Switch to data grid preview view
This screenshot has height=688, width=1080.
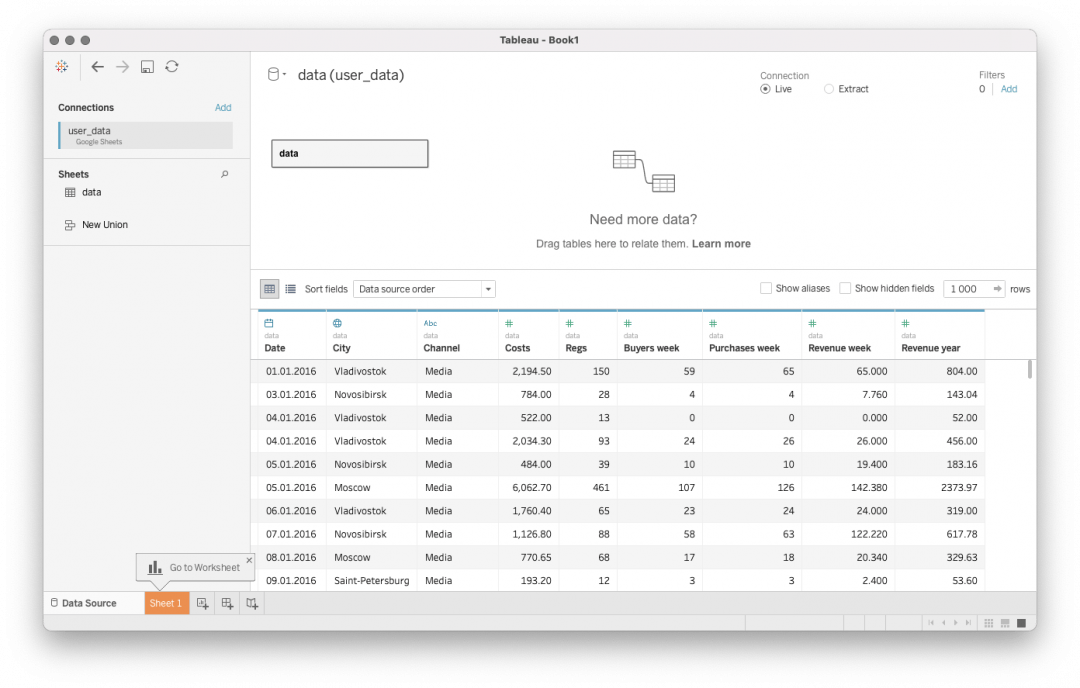click(269, 289)
